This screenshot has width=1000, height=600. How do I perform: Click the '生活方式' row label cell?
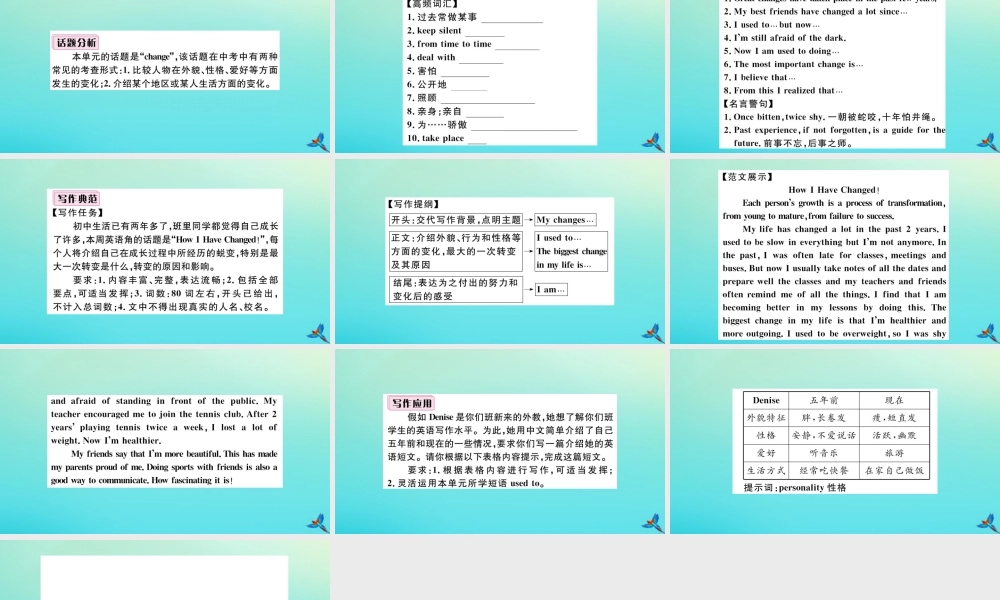pos(766,471)
